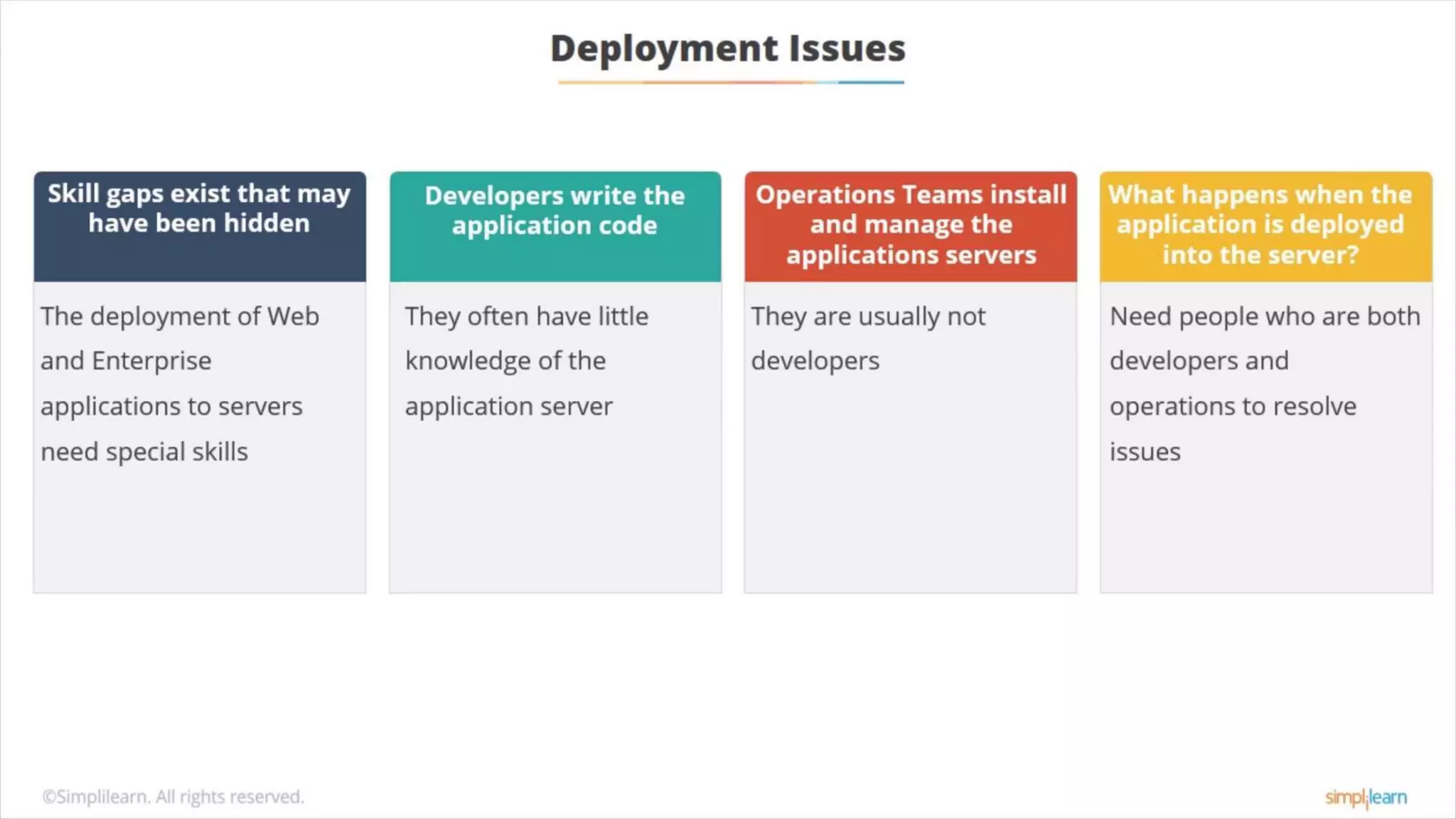Select the red 'Operations Teams install' header
Viewport: 1456px width, 819px height.
pos(910,226)
